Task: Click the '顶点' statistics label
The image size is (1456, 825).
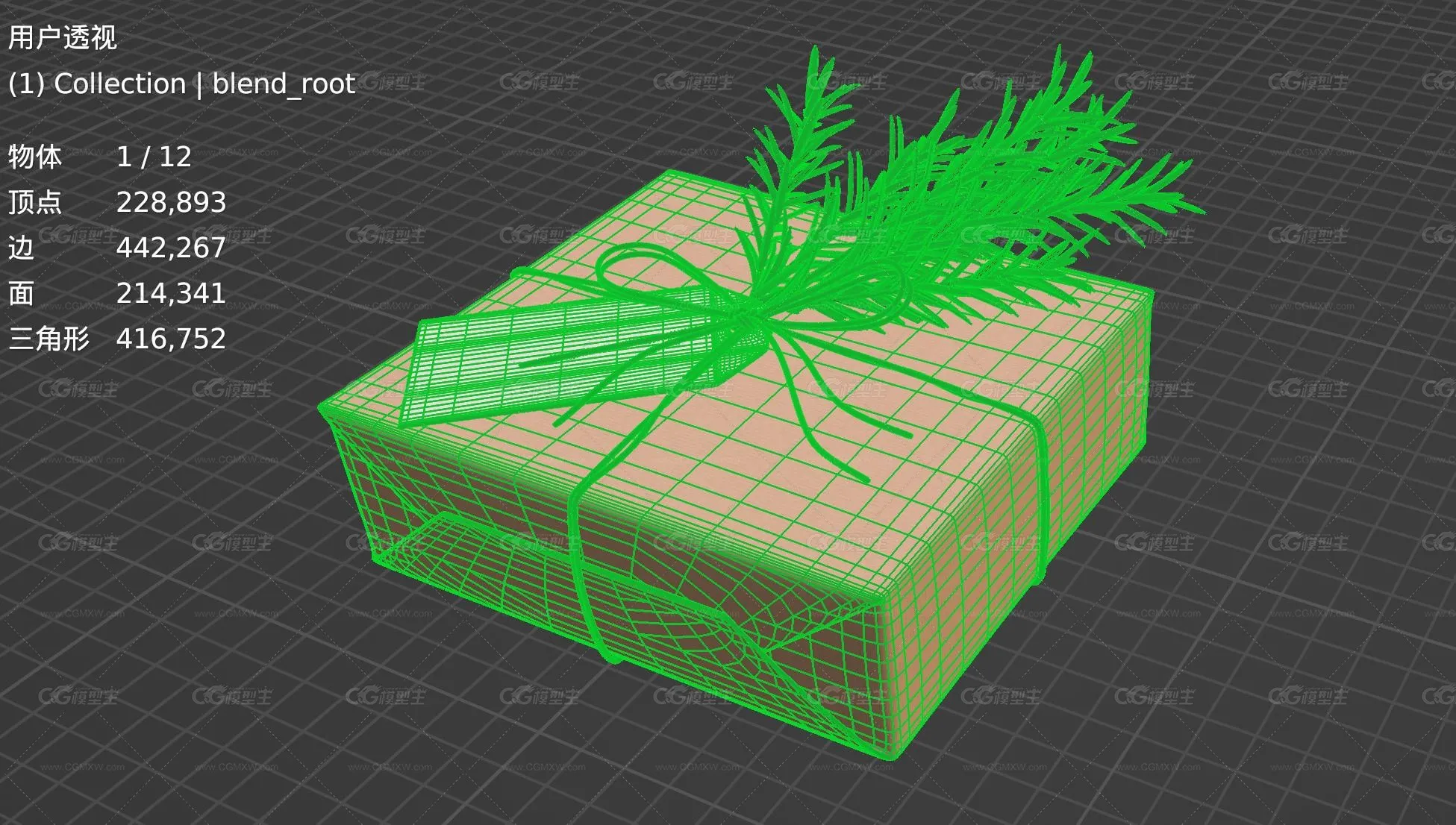Action: (x=35, y=202)
